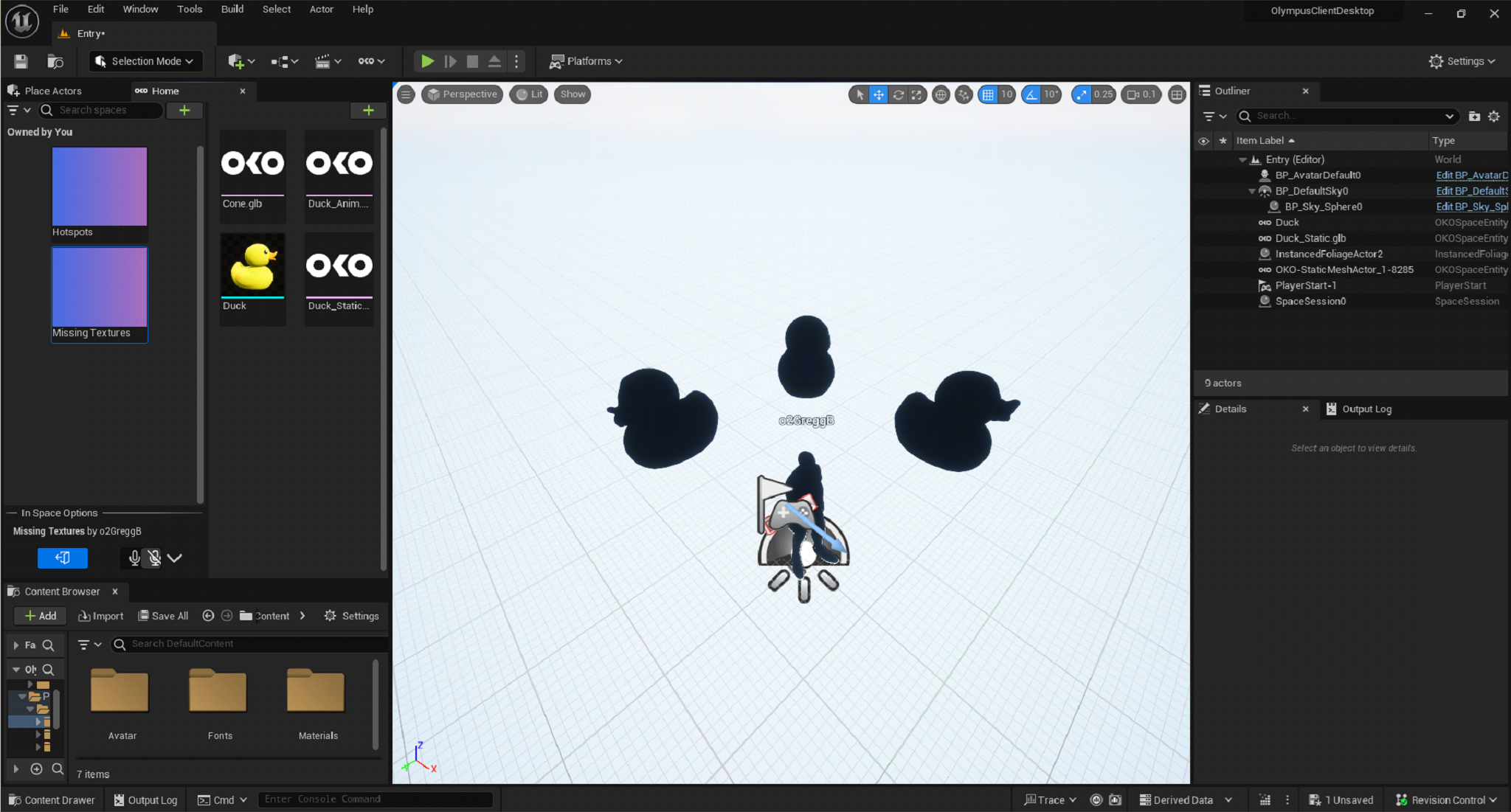Toggle grid snapping in viewport toolbar

[x=988, y=94]
